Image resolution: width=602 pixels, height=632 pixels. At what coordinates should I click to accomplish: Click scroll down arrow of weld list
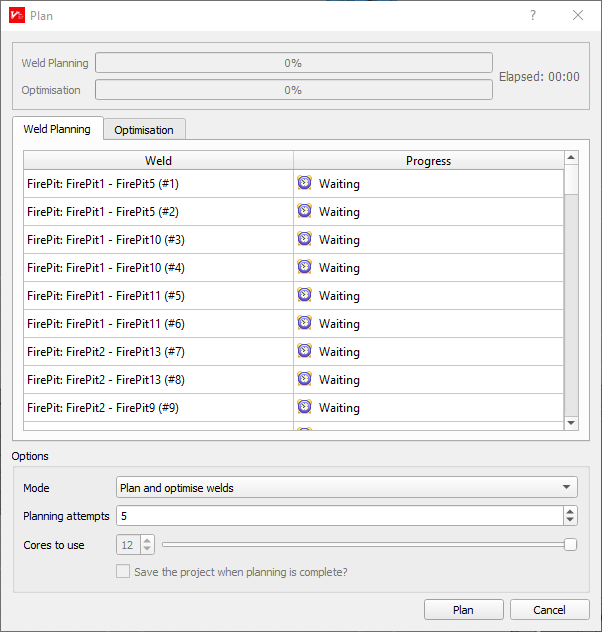coord(571,423)
